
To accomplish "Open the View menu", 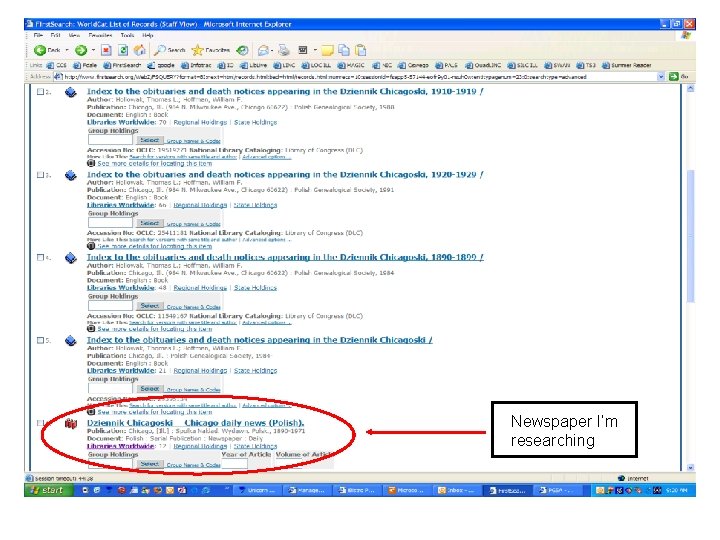I will (x=74, y=35).
